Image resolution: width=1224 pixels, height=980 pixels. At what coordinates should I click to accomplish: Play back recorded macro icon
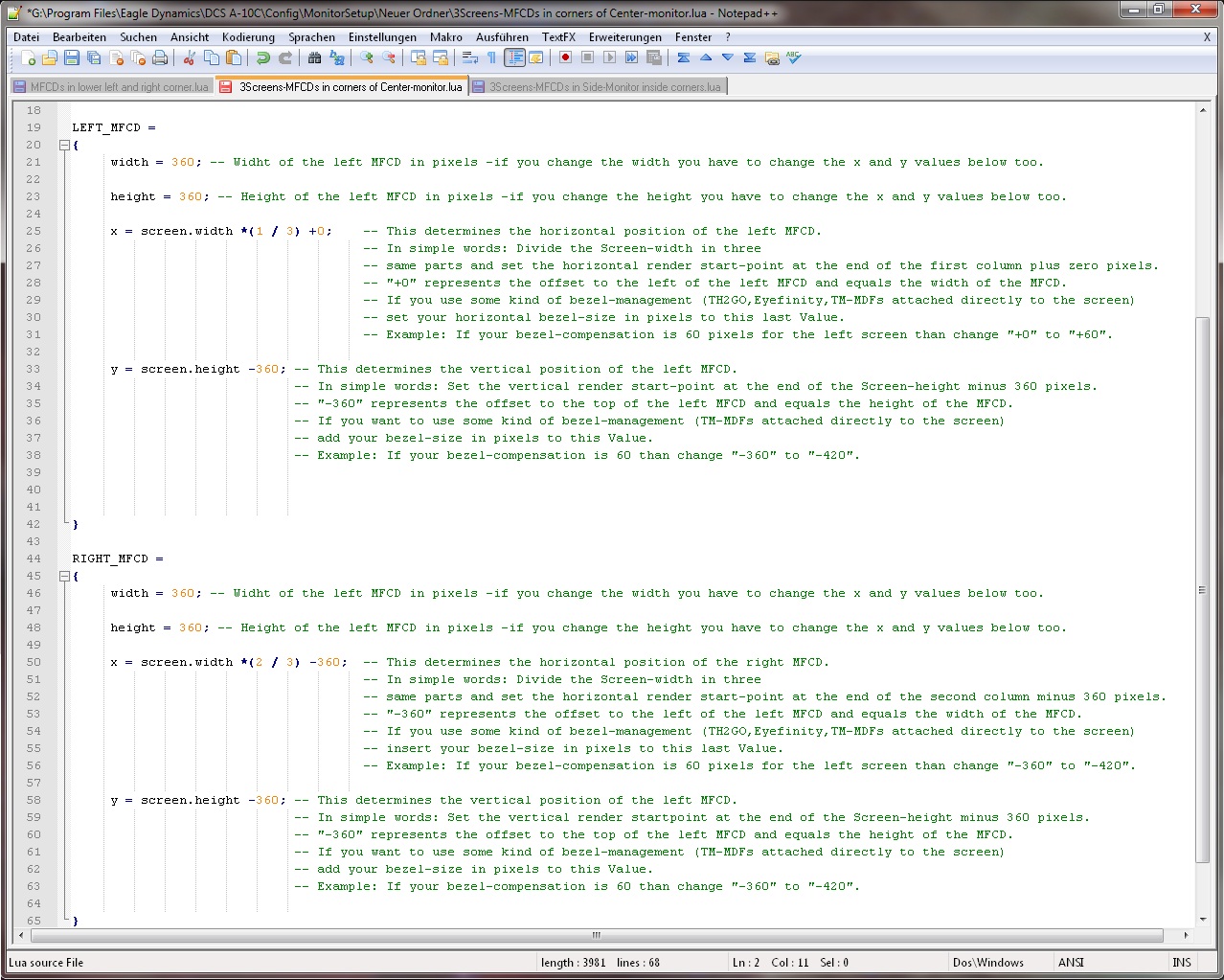[x=610, y=57]
